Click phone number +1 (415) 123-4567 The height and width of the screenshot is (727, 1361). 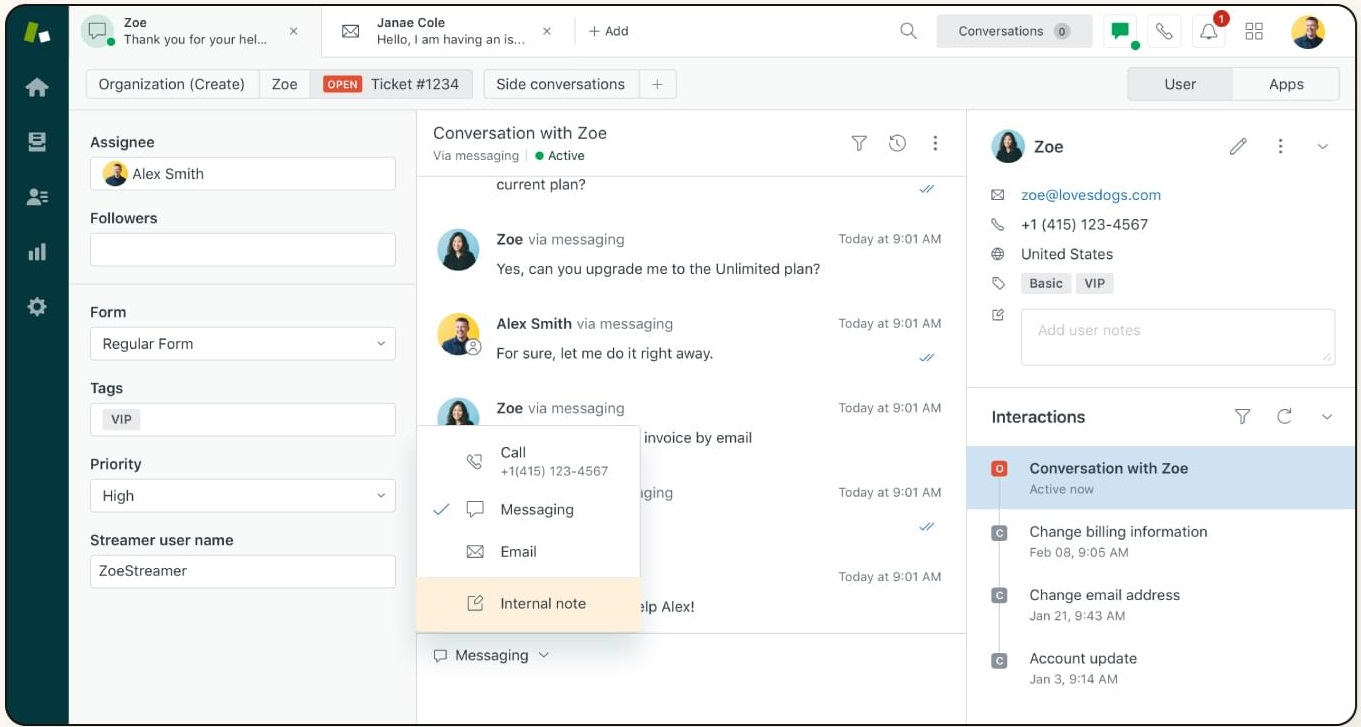coord(1084,224)
